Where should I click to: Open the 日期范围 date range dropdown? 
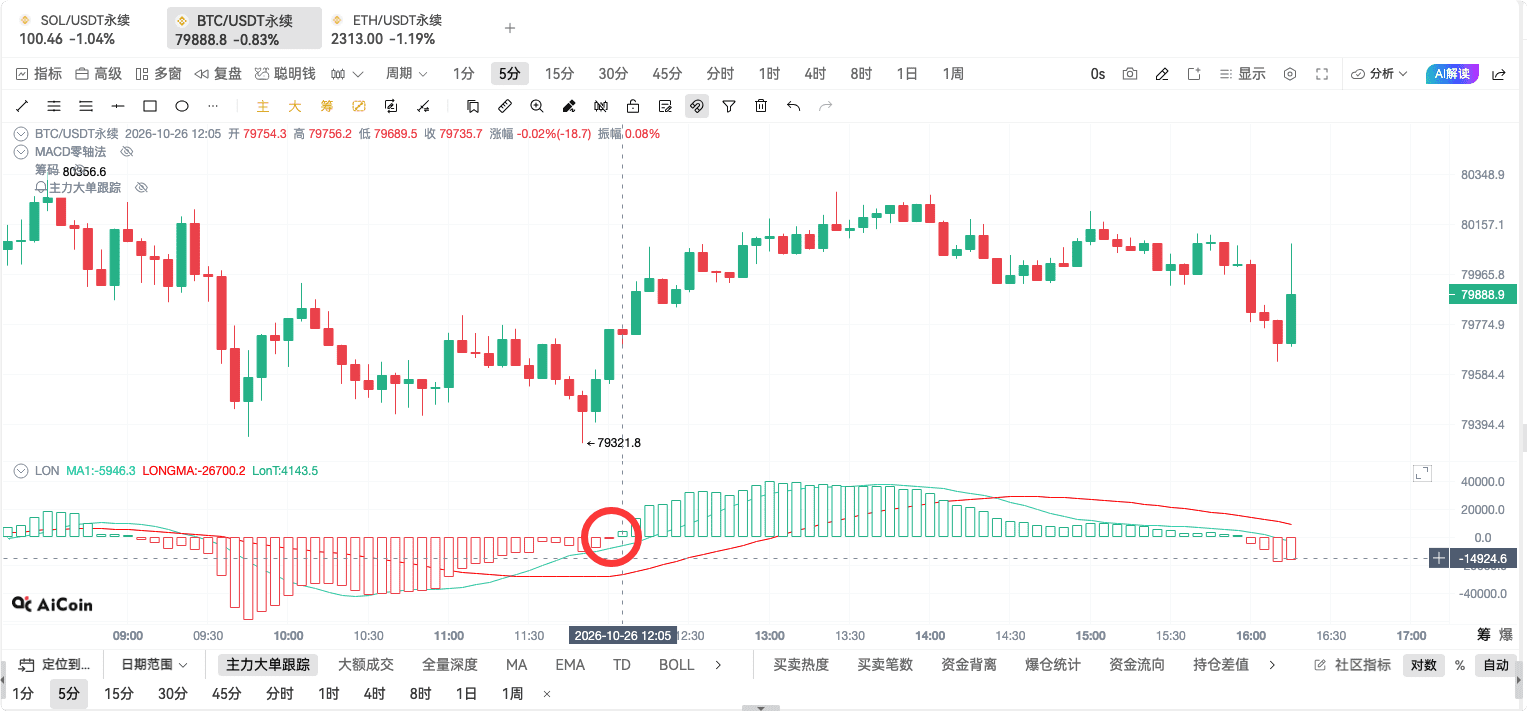154,665
